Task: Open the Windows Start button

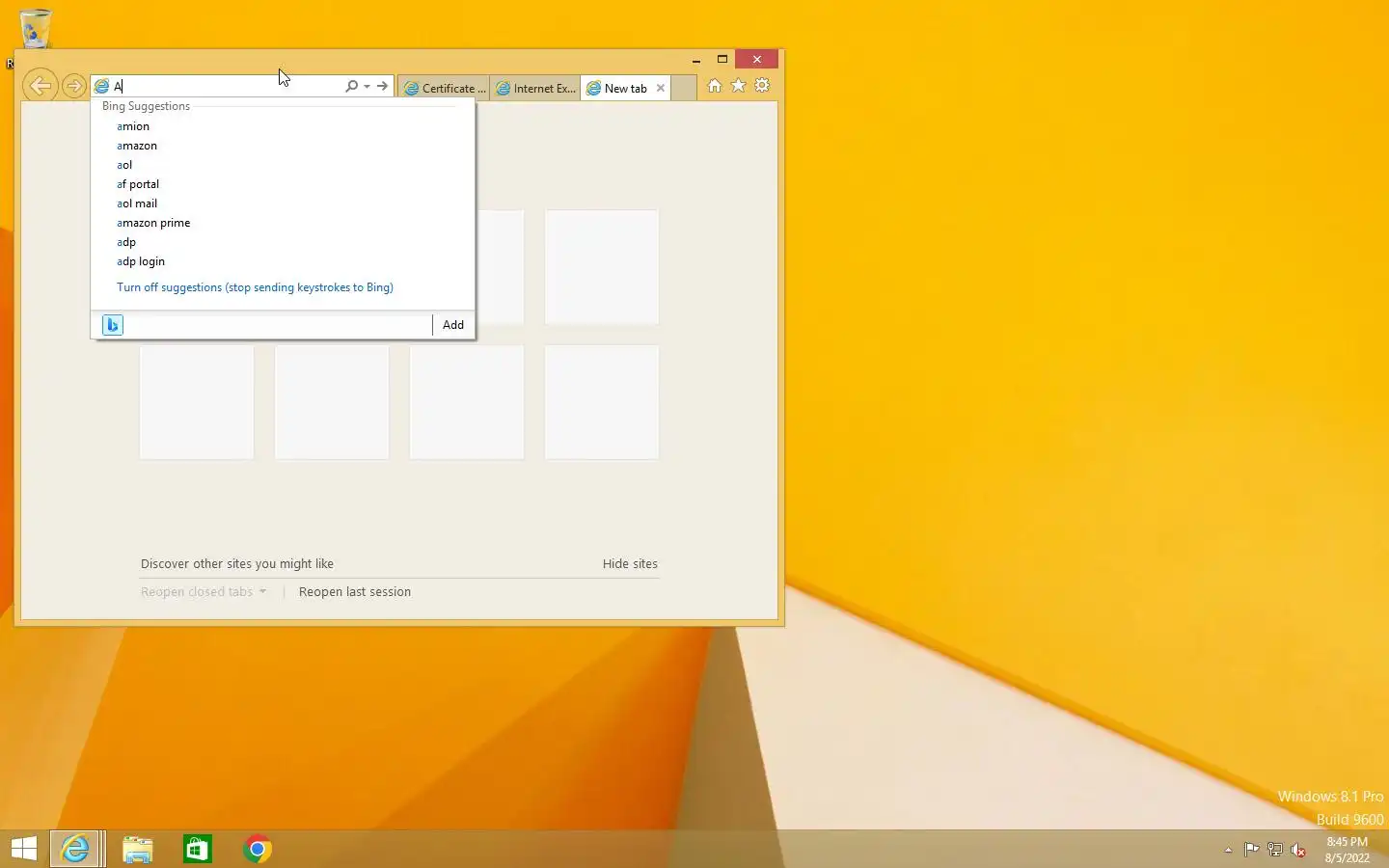Action: pyautogui.click(x=23, y=849)
